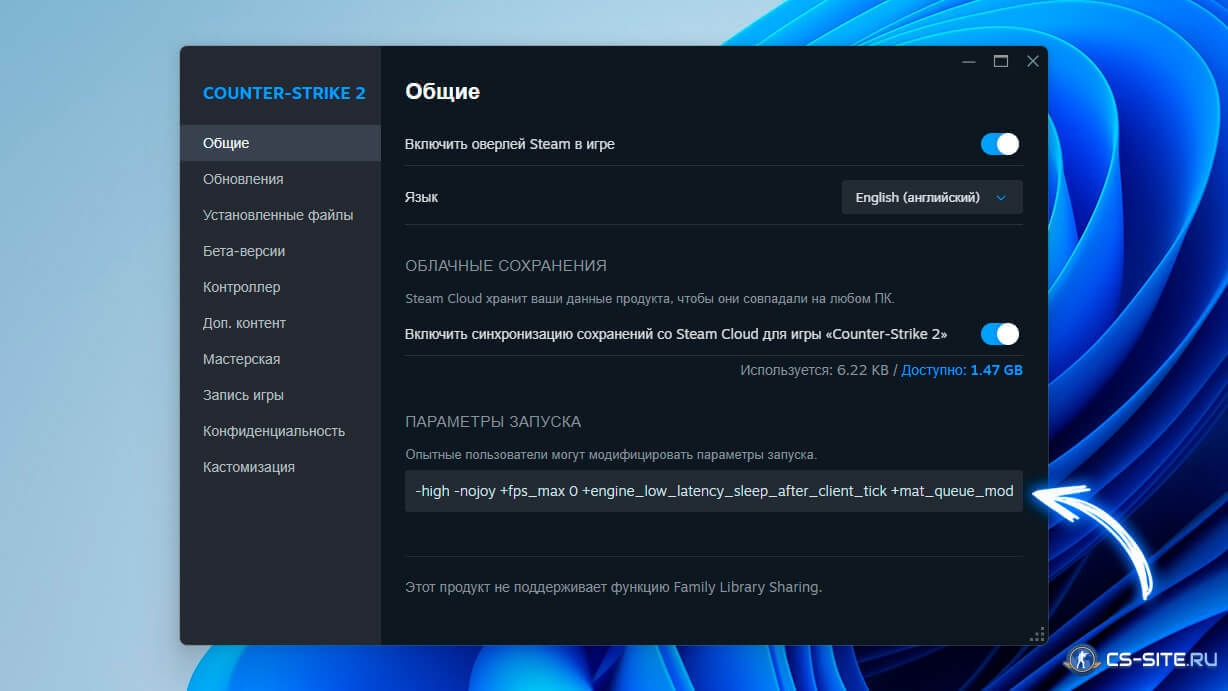Open the Обновления section
1228x691 pixels.
(x=281, y=179)
